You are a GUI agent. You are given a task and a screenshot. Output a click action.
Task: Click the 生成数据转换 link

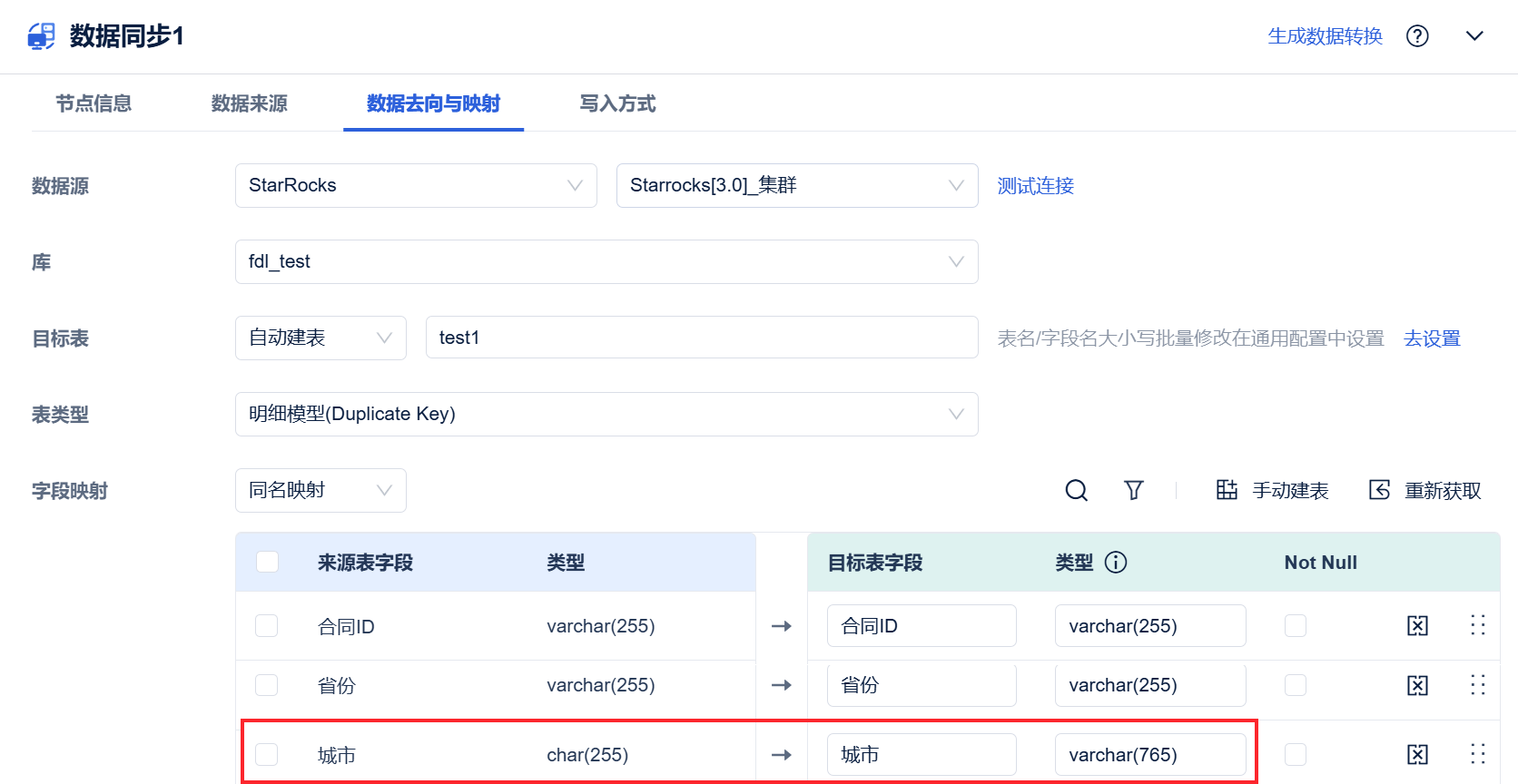[x=1325, y=36]
